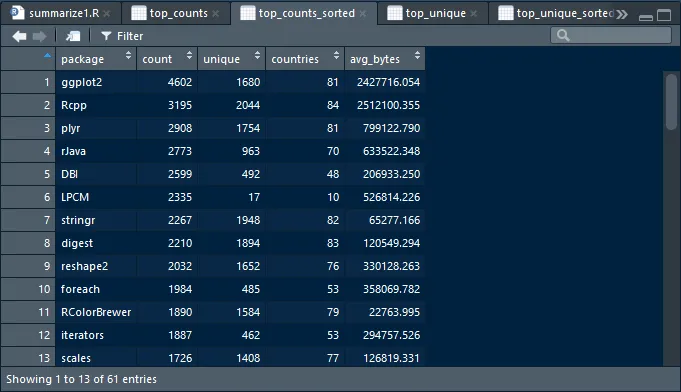Select the scales package cell
Image resolution: width=681 pixels, height=392 pixels.
[x=96, y=358]
